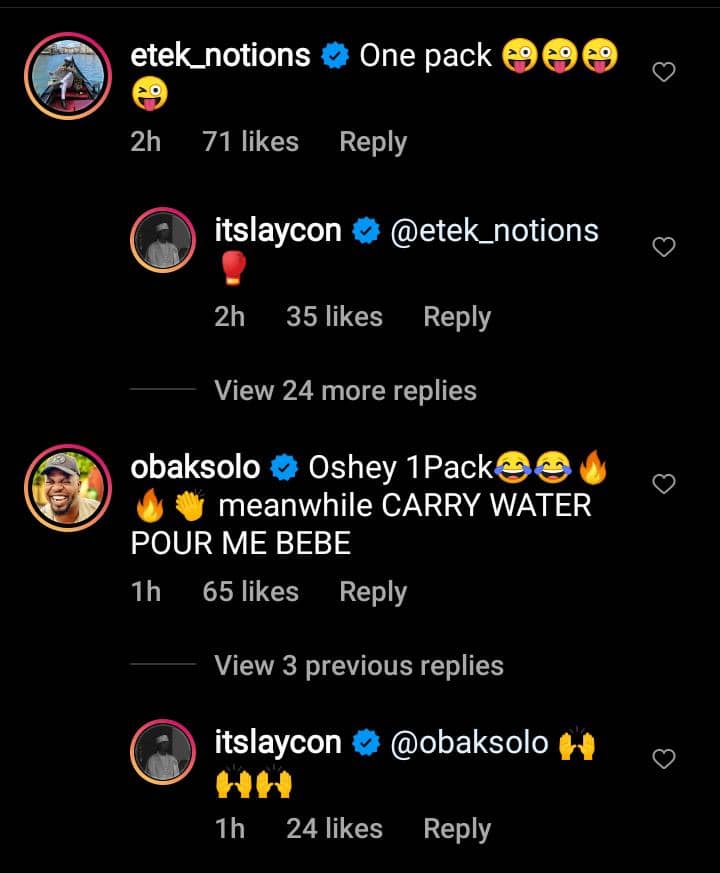The image size is (720, 873).
Task: Expand View 24 more replies
Action: [345, 390]
